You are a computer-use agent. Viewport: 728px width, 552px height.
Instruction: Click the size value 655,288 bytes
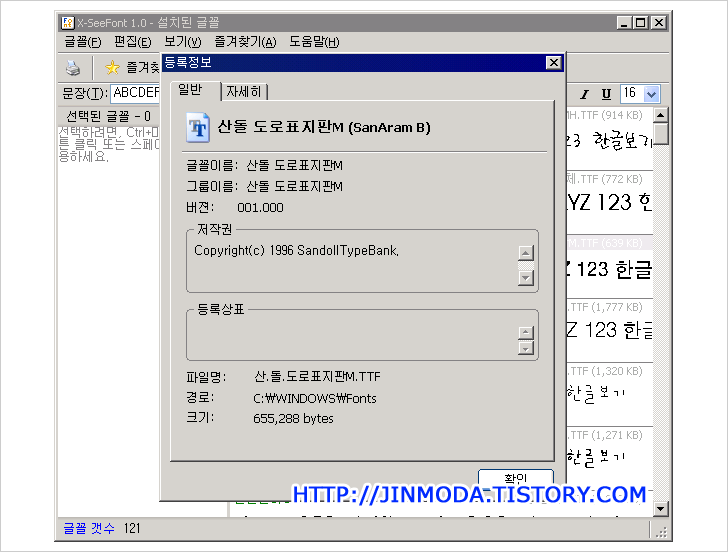pos(293,419)
